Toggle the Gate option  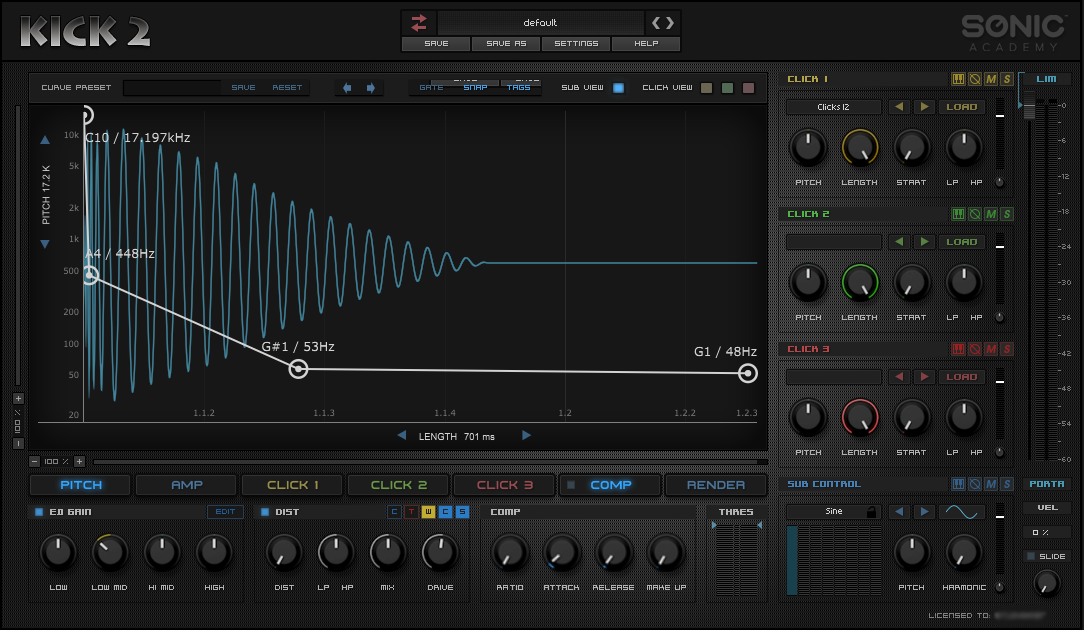pos(431,87)
